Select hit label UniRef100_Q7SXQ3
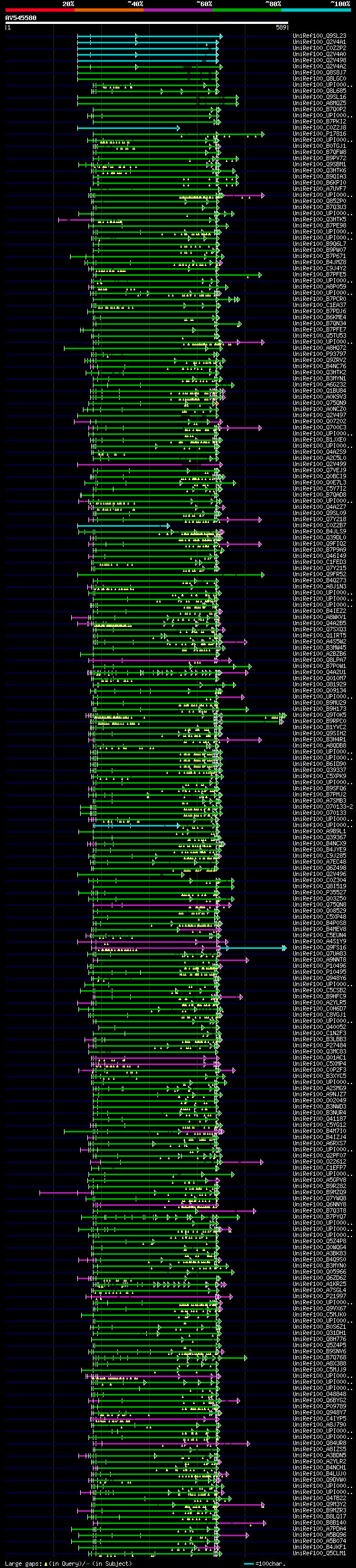 pyautogui.click(x=319, y=630)
